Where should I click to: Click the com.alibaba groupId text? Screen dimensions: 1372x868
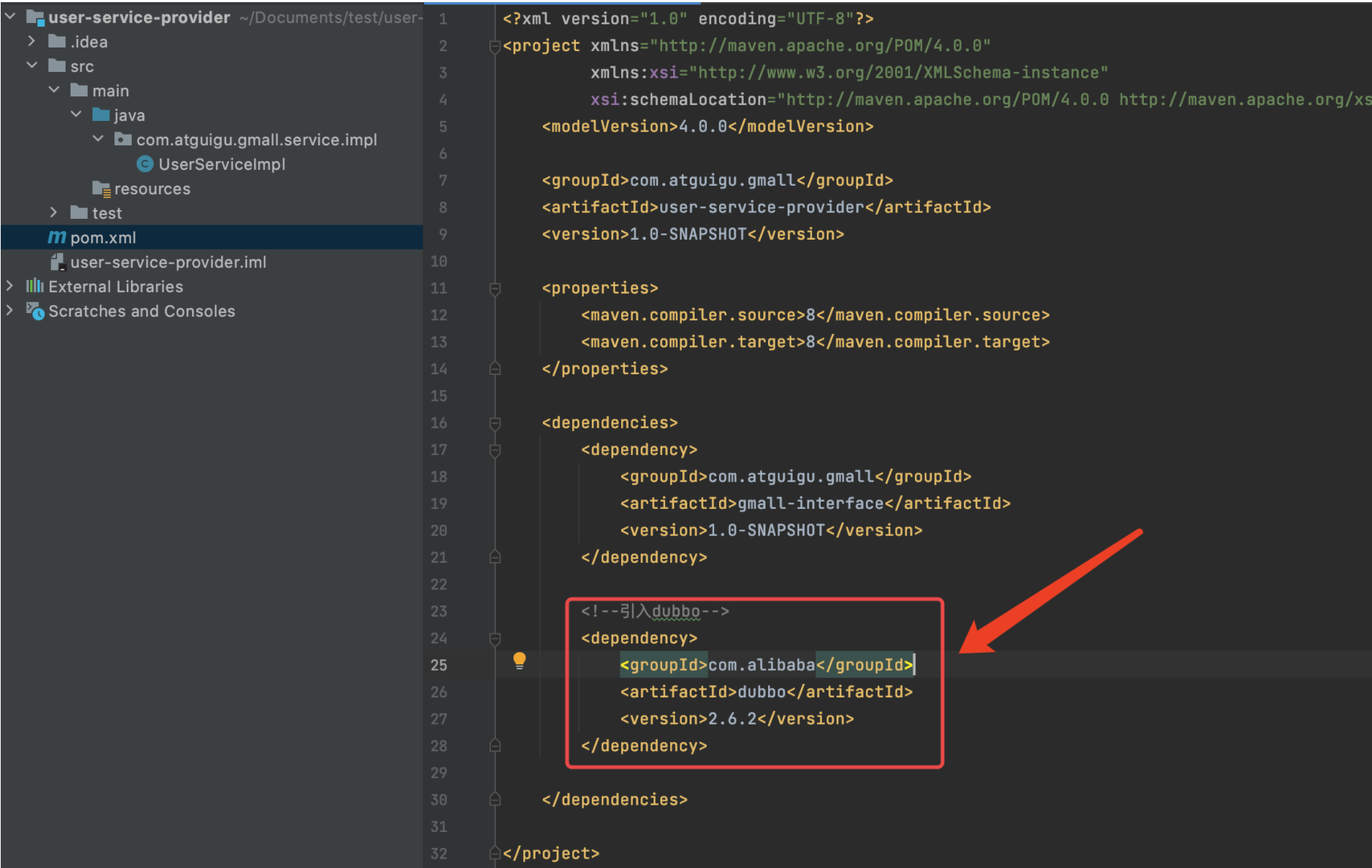point(761,664)
